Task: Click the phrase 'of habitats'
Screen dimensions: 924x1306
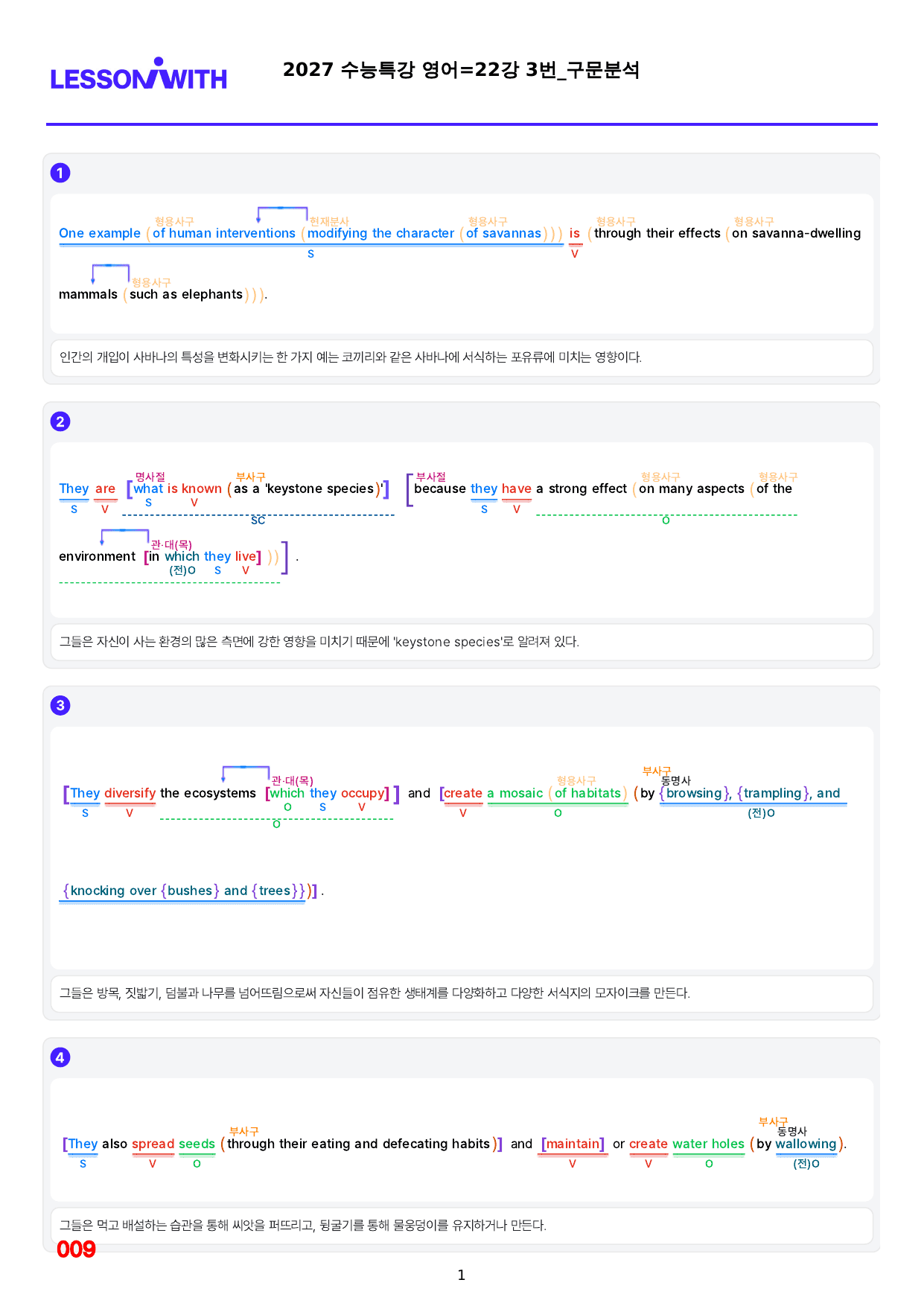Action: pyautogui.click(x=587, y=793)
